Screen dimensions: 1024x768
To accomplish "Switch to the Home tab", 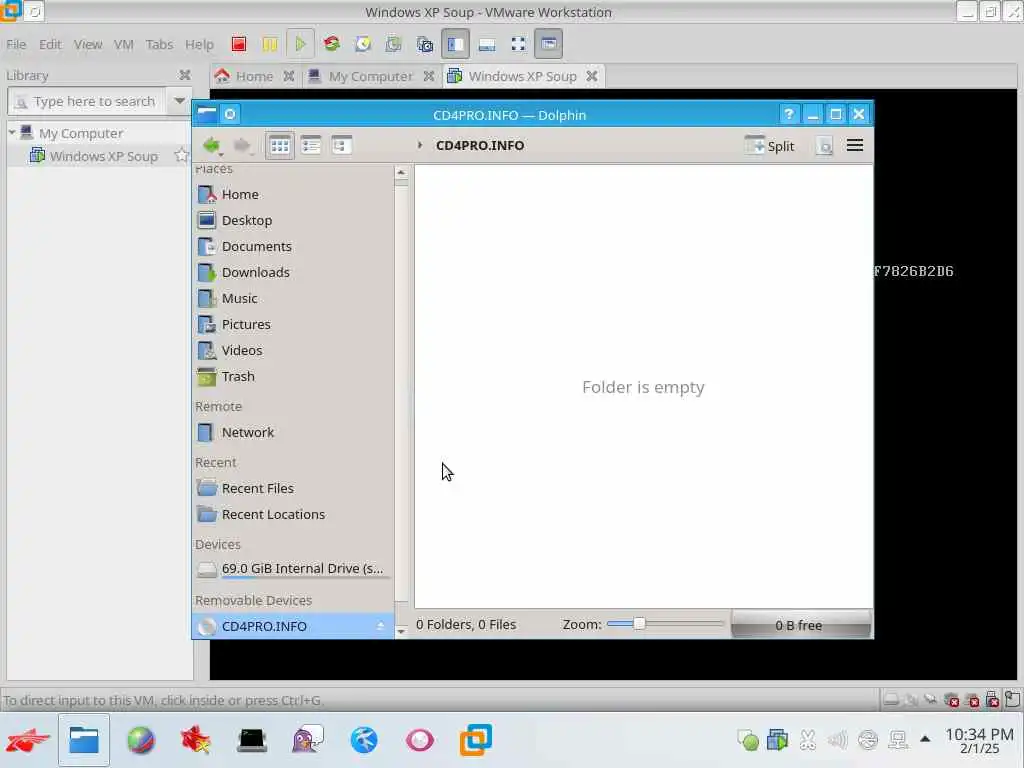I will (x=254, y=76).
